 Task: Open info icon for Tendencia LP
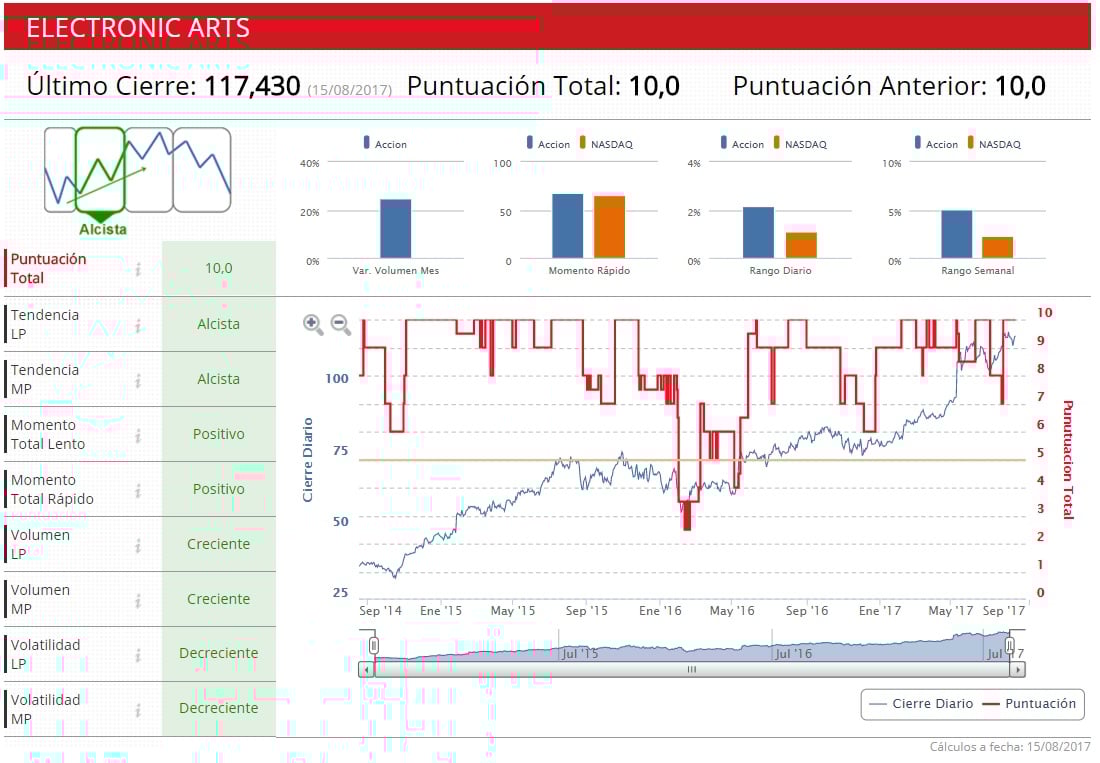click(x=138, y=325)
